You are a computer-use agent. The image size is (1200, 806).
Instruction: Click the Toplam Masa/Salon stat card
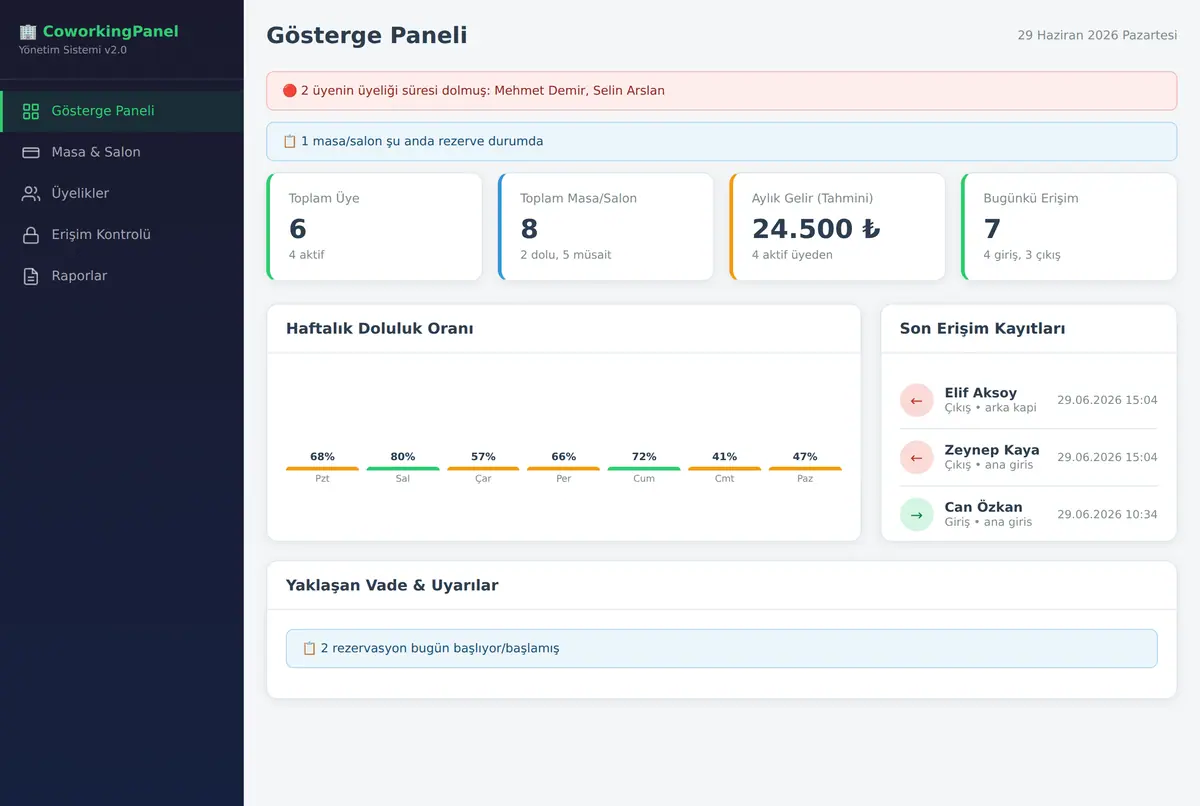[606, 227]
